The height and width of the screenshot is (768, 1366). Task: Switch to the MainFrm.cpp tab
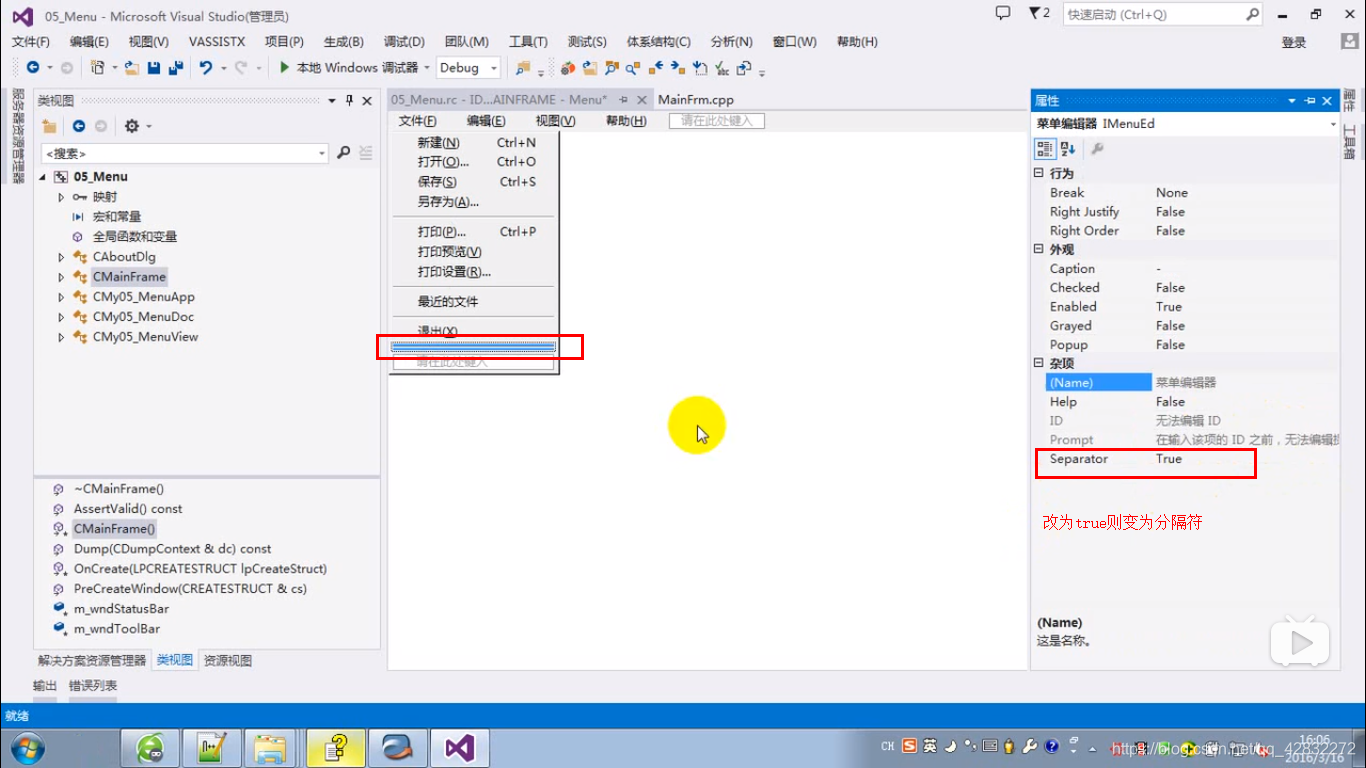click(696, 100)
